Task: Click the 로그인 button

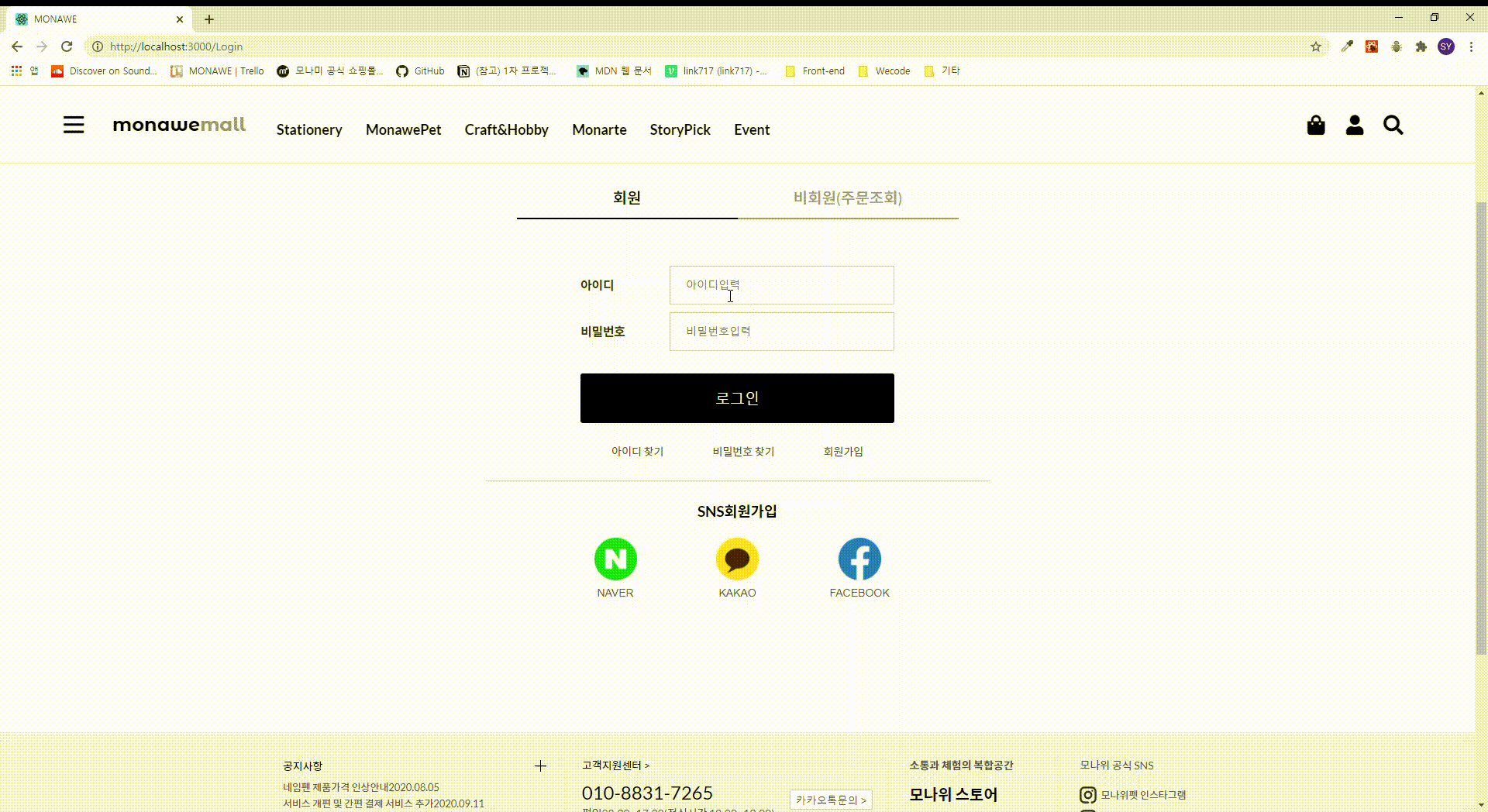Action: pyautogui.click(x=737, y=398)
